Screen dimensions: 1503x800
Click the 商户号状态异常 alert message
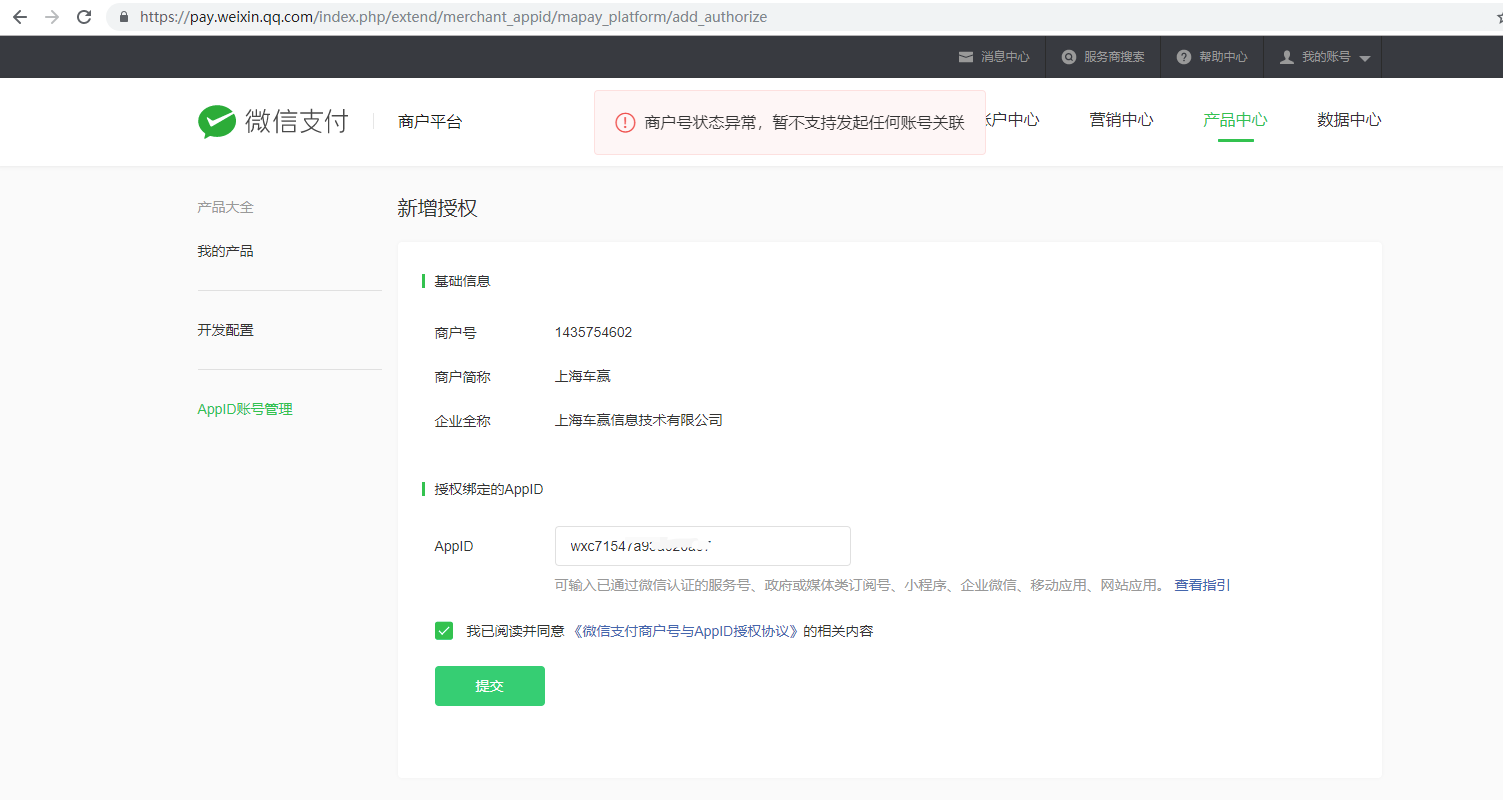(805, 122)
